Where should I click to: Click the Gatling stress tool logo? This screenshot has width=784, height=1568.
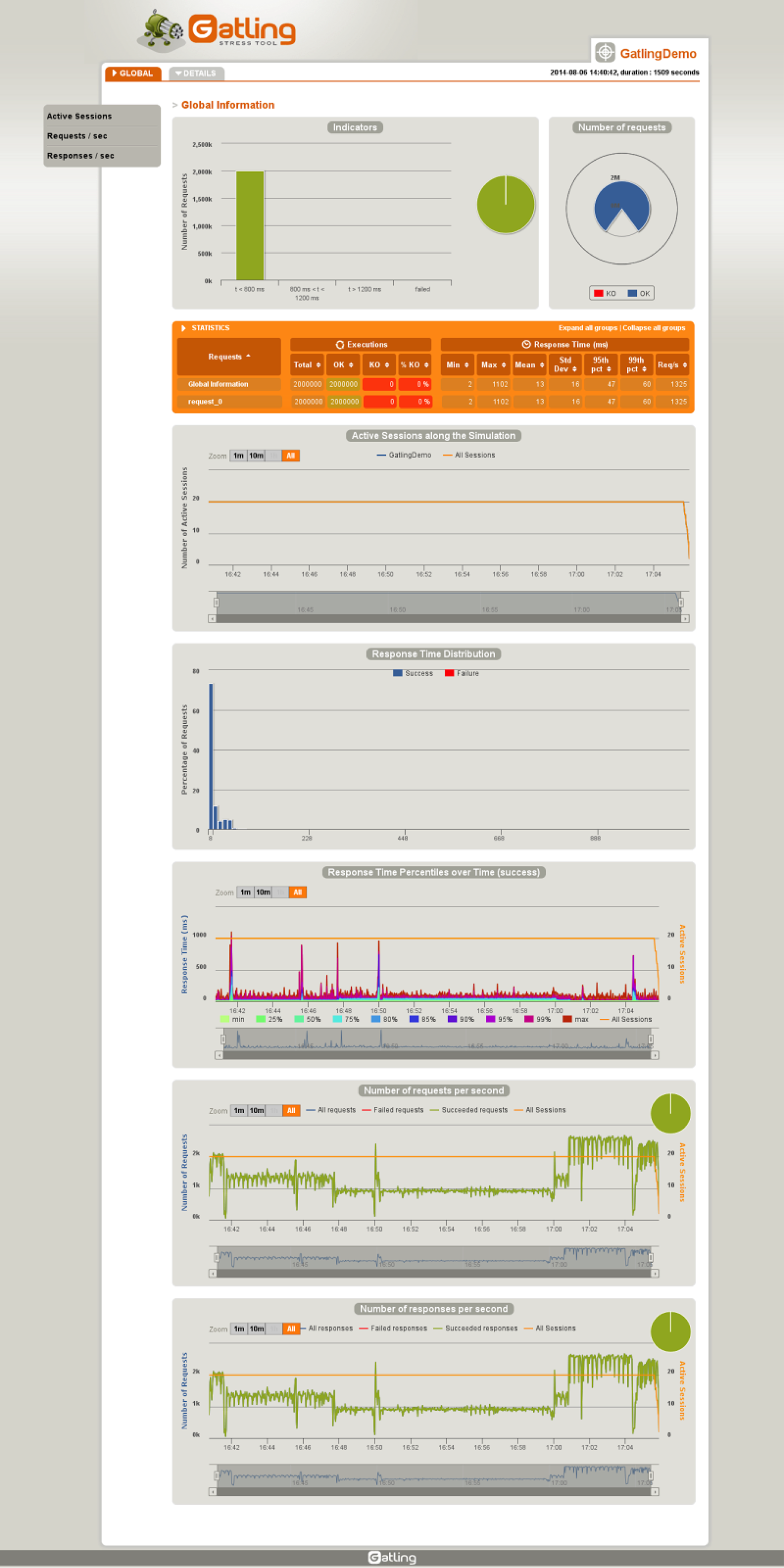[218, 31]
